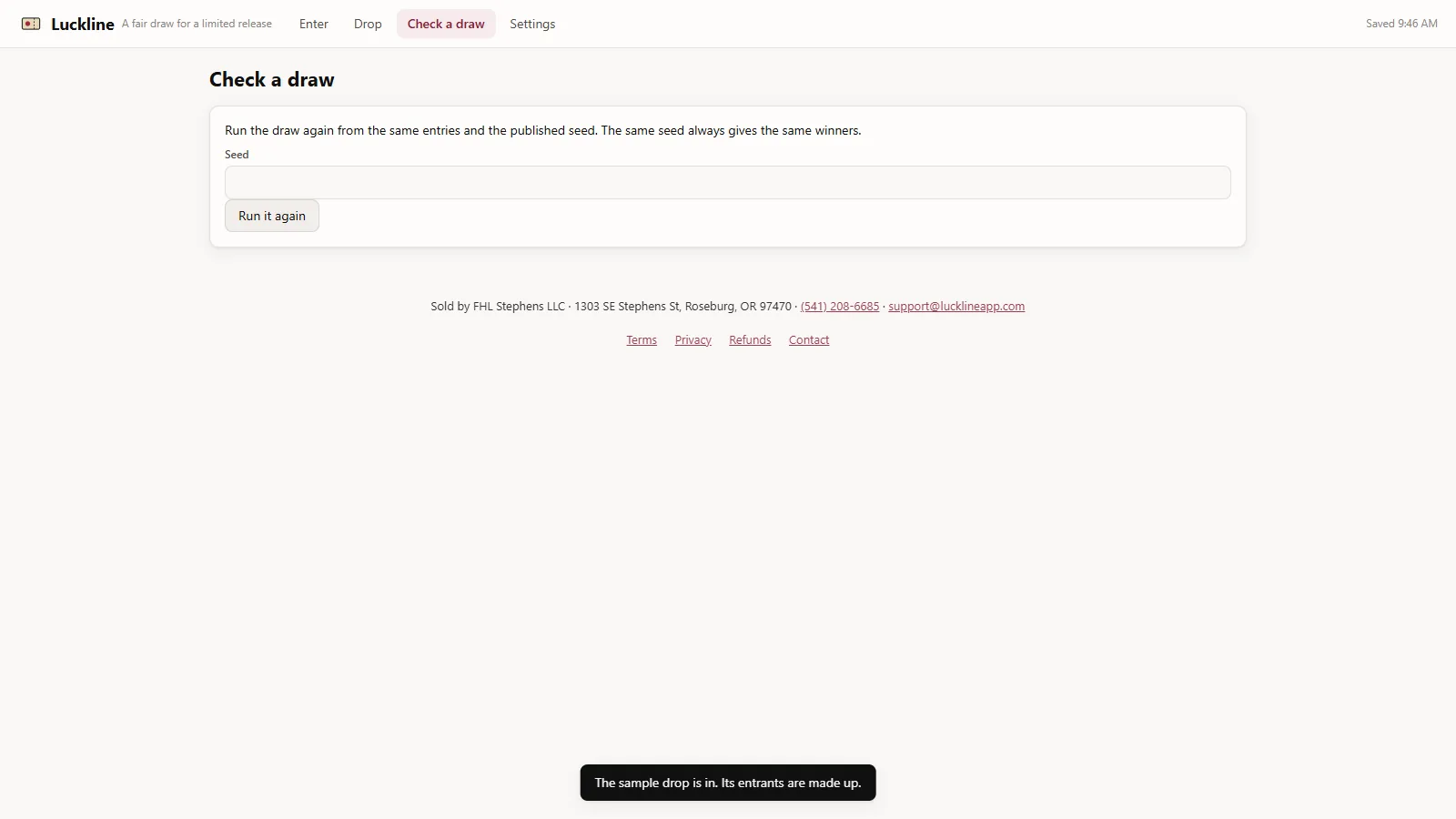
Task: Click the Luckline brand name
Action: (x=83, y=24)
